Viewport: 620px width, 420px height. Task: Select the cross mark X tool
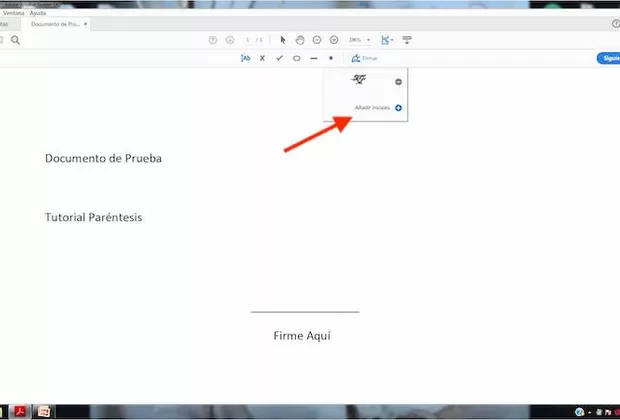tap(262, 58)
